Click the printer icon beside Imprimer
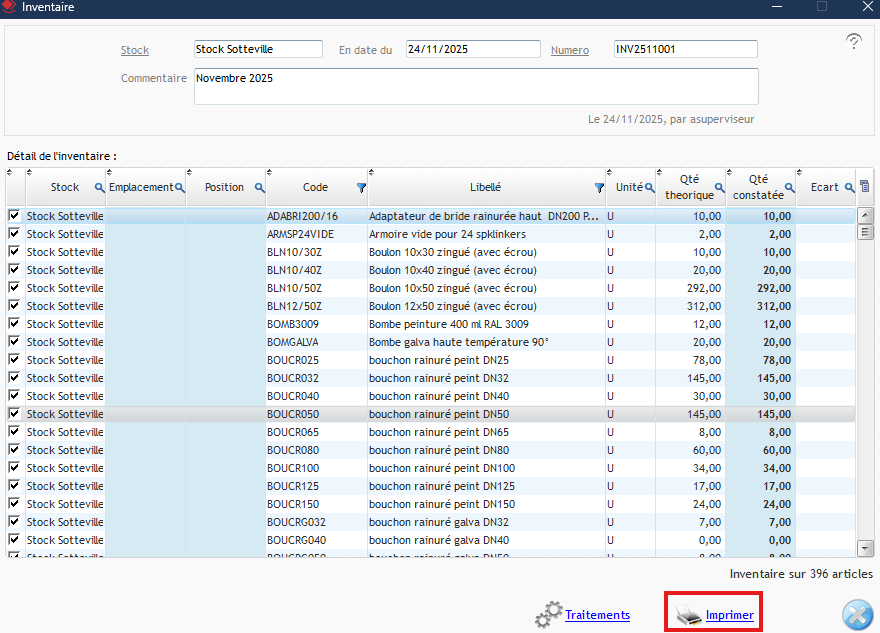This screenshot has height=633, width=880. (x=689, y=615)
